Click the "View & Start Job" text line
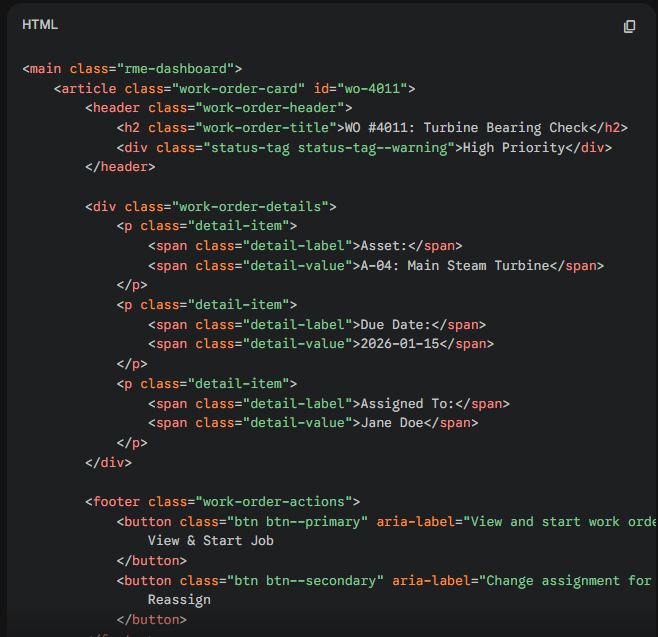The height and width of the screenshot is (637, 658). (x=210, y=541)
